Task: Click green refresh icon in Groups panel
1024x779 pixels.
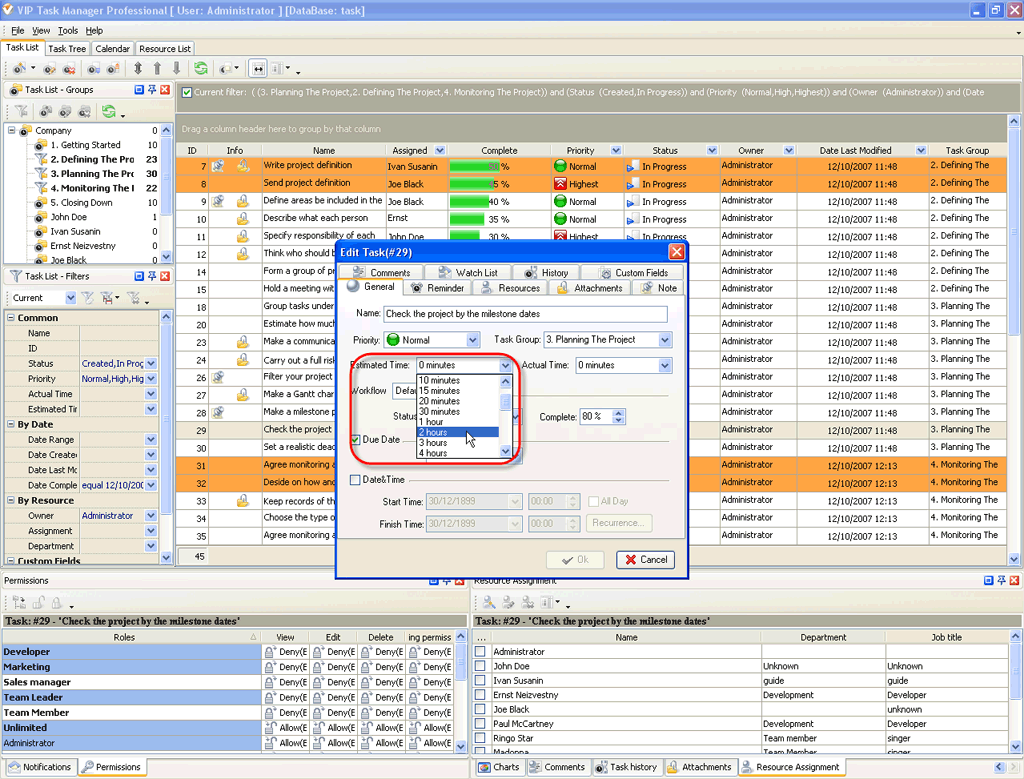Action: pos(108,112)
